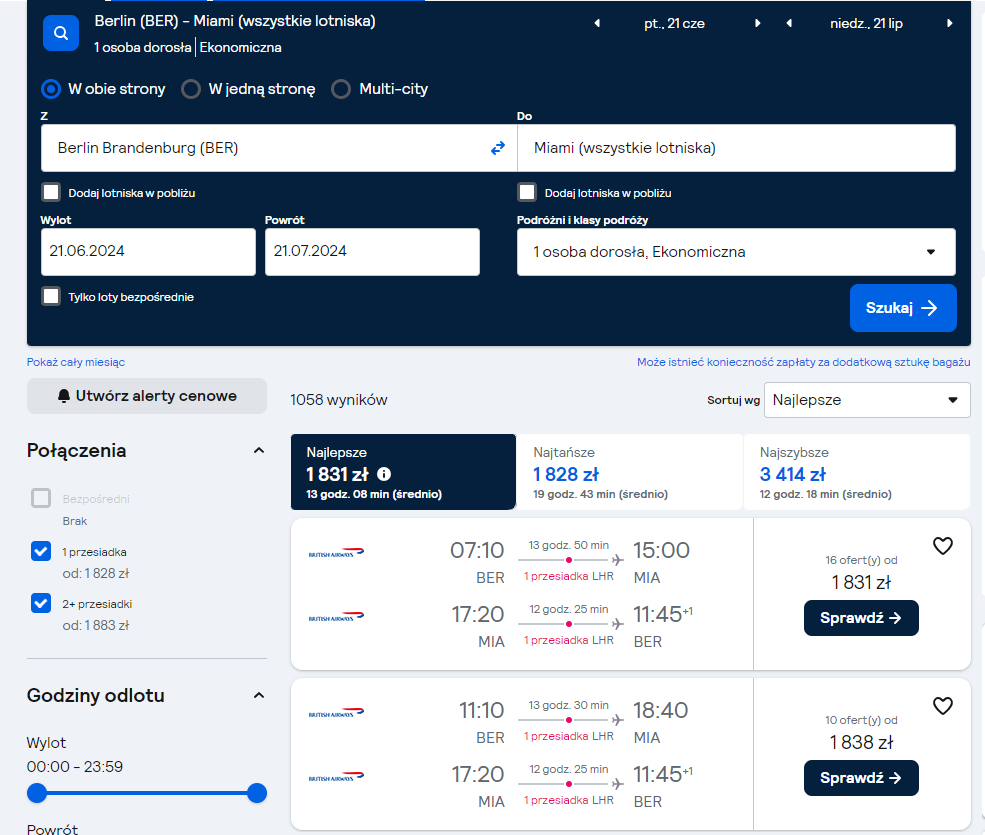This screenshot has height=835, width=985.
Task: Click 13 godz. 30 min duration text
Action: pyautogui.click(x=569, y=706)
